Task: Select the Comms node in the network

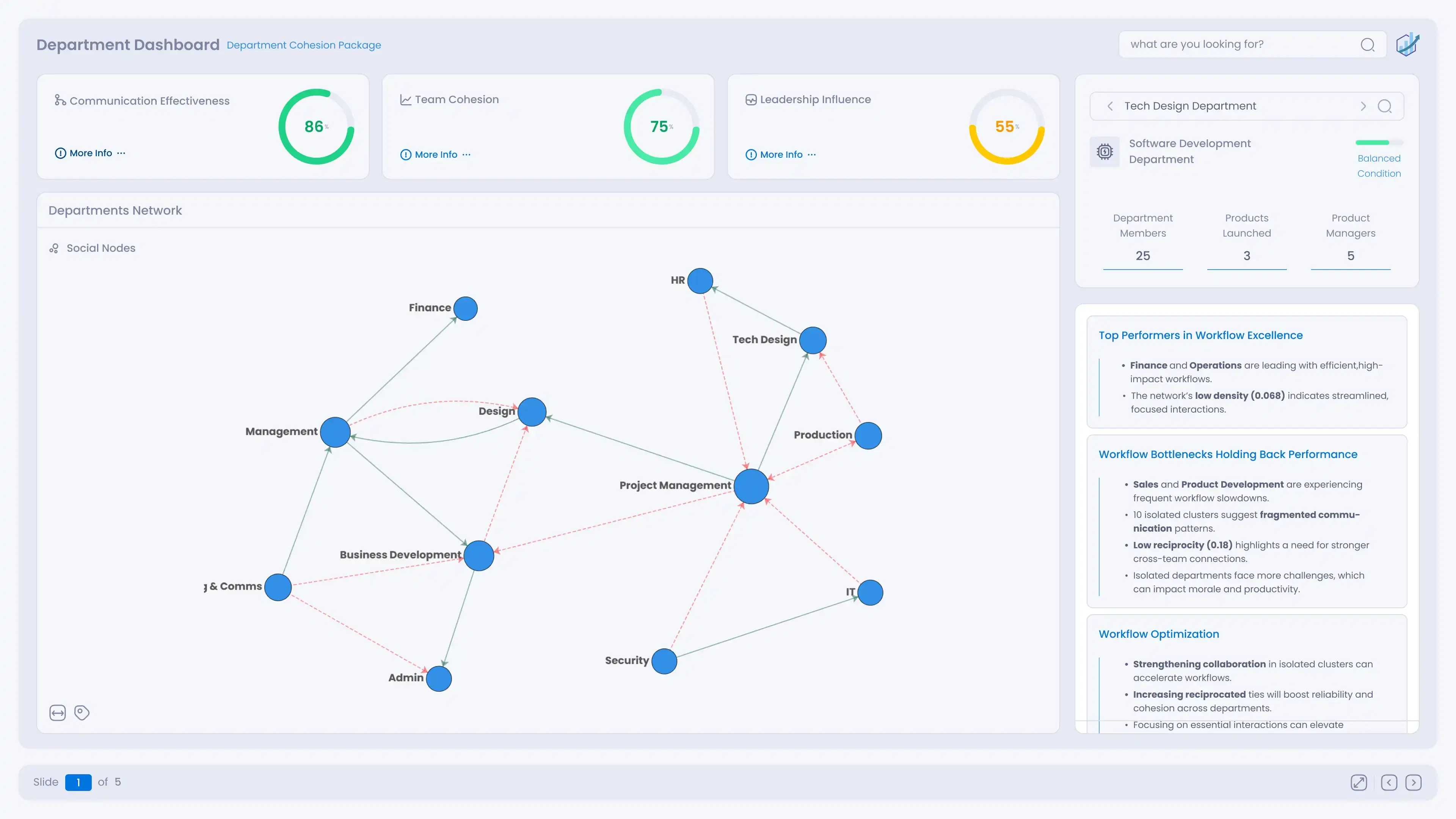Action: coord(278,588)
